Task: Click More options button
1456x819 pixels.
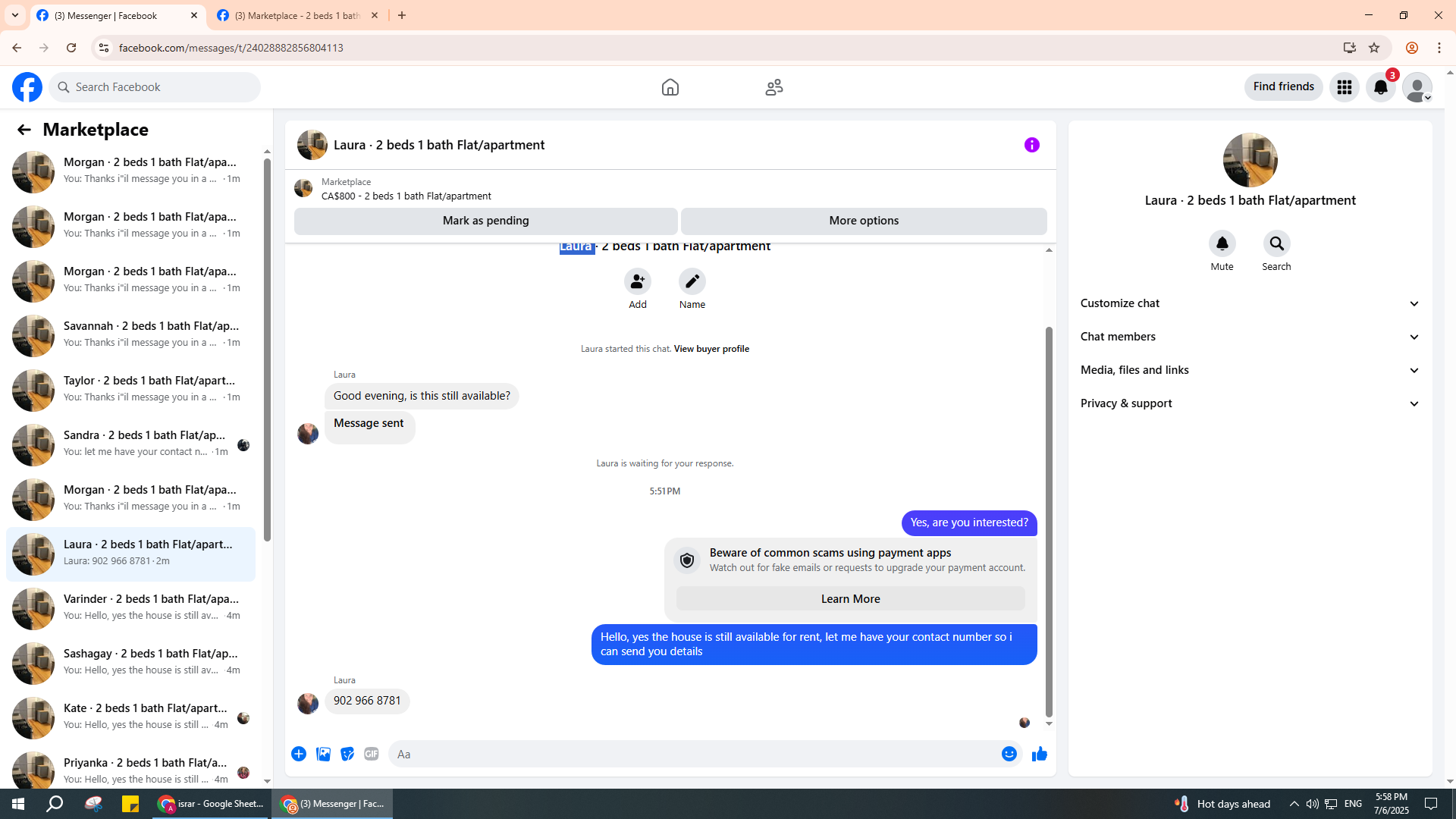Action: tap(864, 221)
